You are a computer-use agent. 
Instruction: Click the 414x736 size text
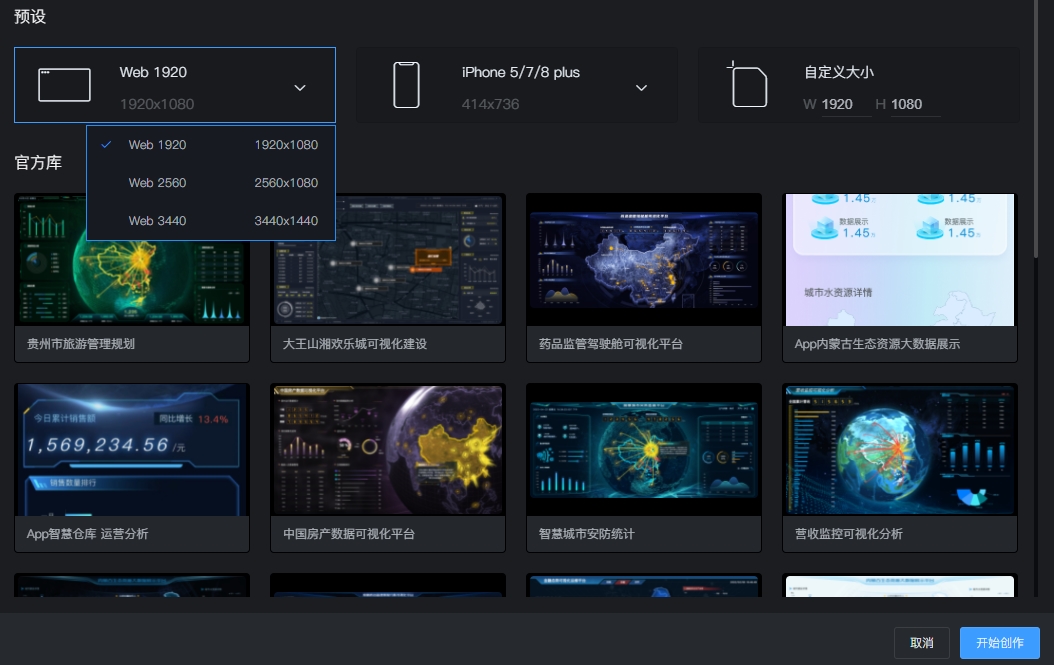(491, 104)
